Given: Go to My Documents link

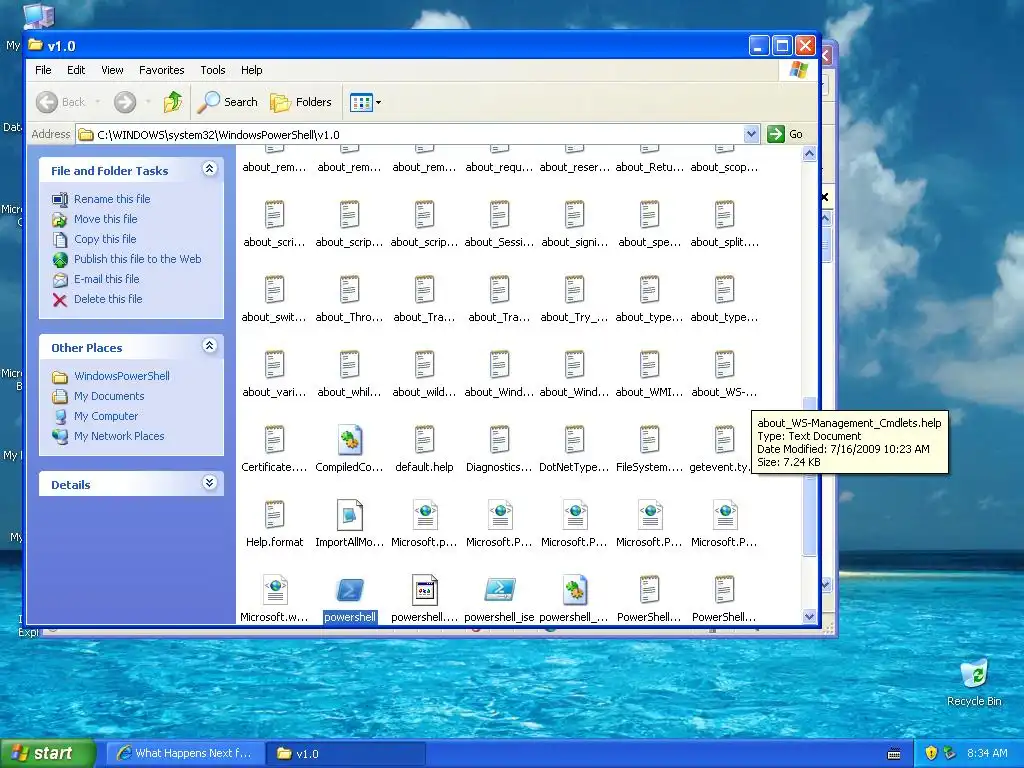Looking at the screenshot, I should 108,396.
